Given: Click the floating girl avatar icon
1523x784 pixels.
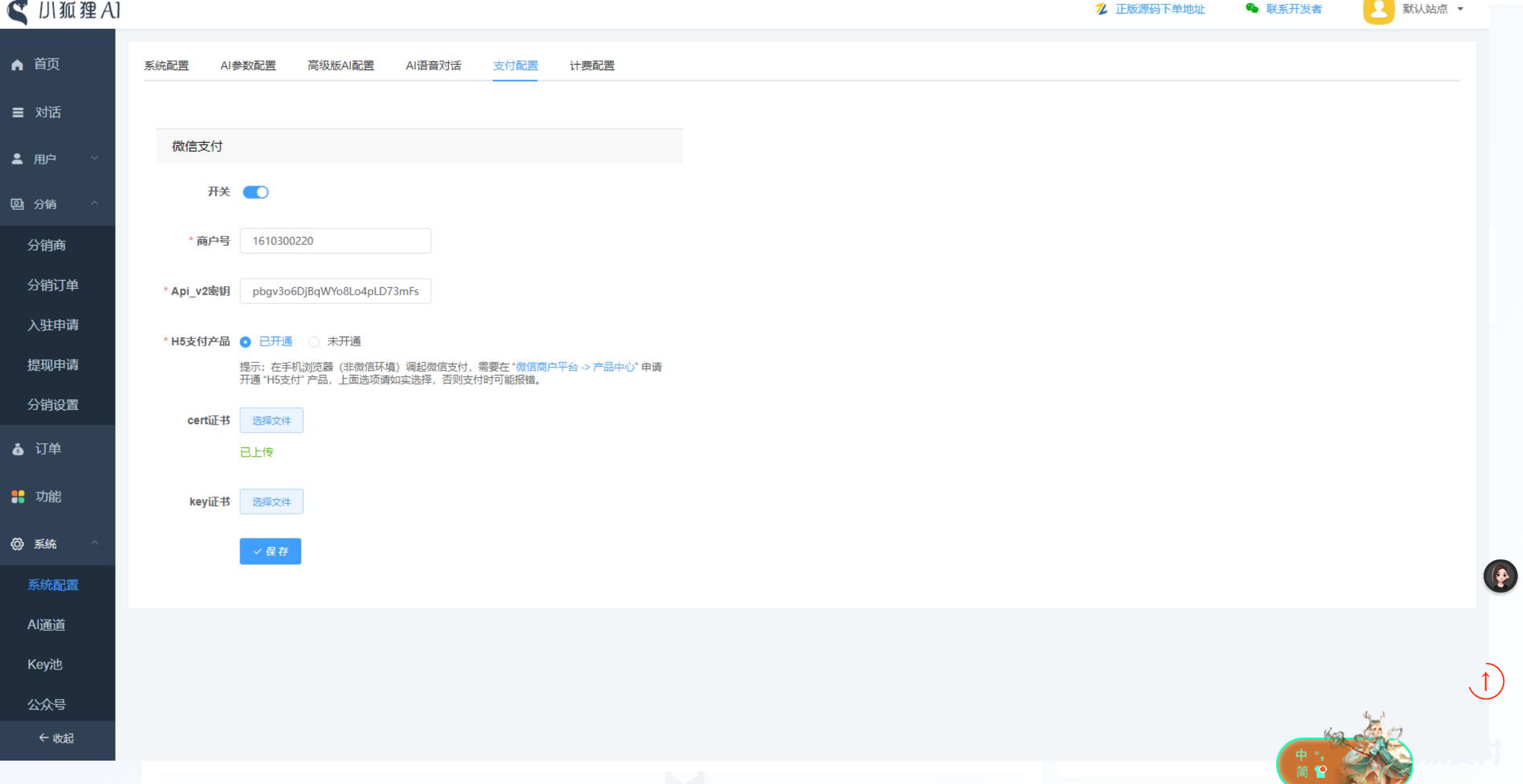Looking at the screenshot, I should pos(1500,576).
